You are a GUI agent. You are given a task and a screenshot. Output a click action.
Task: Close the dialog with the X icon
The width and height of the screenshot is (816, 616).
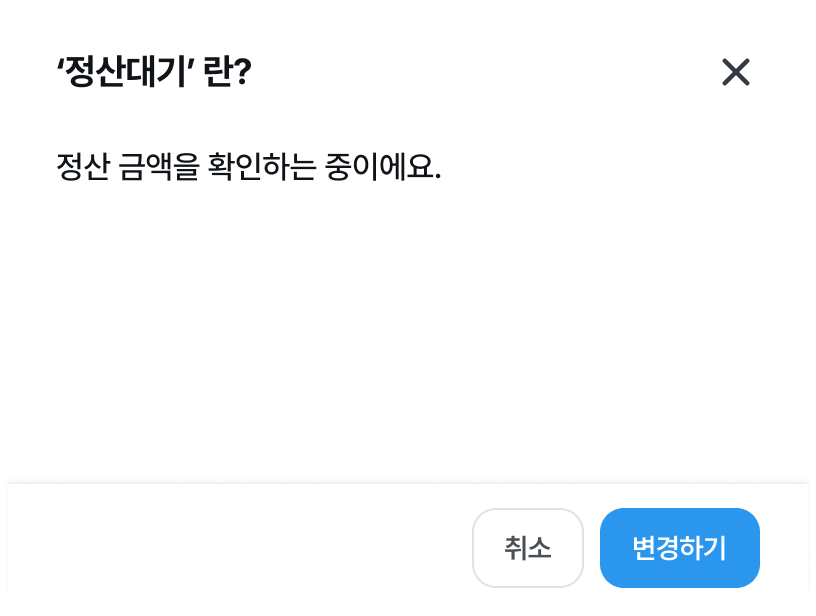coord(735,72)
